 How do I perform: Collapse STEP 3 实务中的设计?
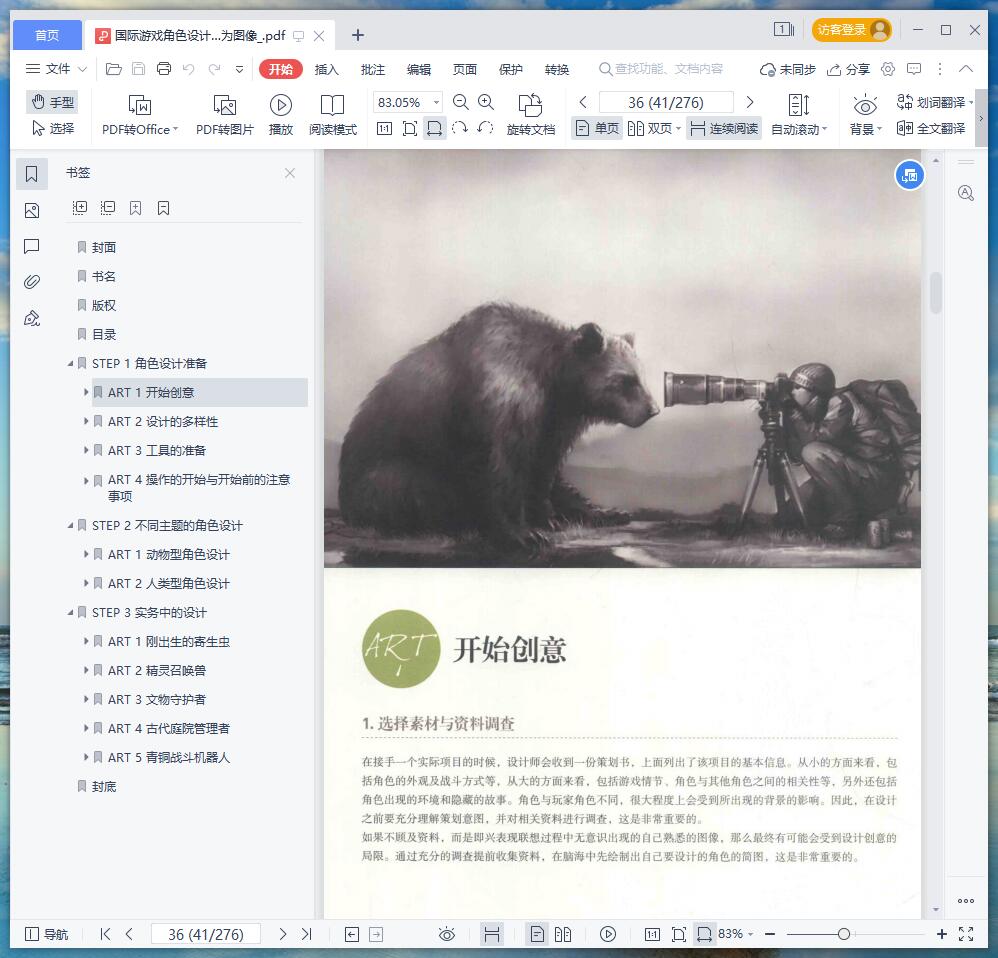click(71, 612)
